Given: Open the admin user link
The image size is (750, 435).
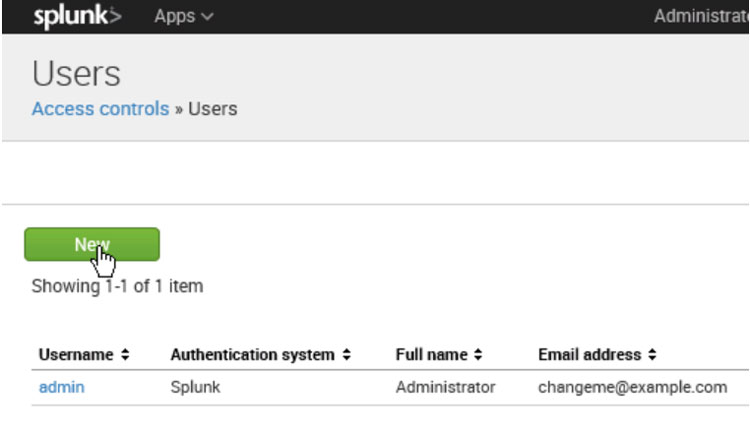Looking at the screenshot, I should 62,387.
